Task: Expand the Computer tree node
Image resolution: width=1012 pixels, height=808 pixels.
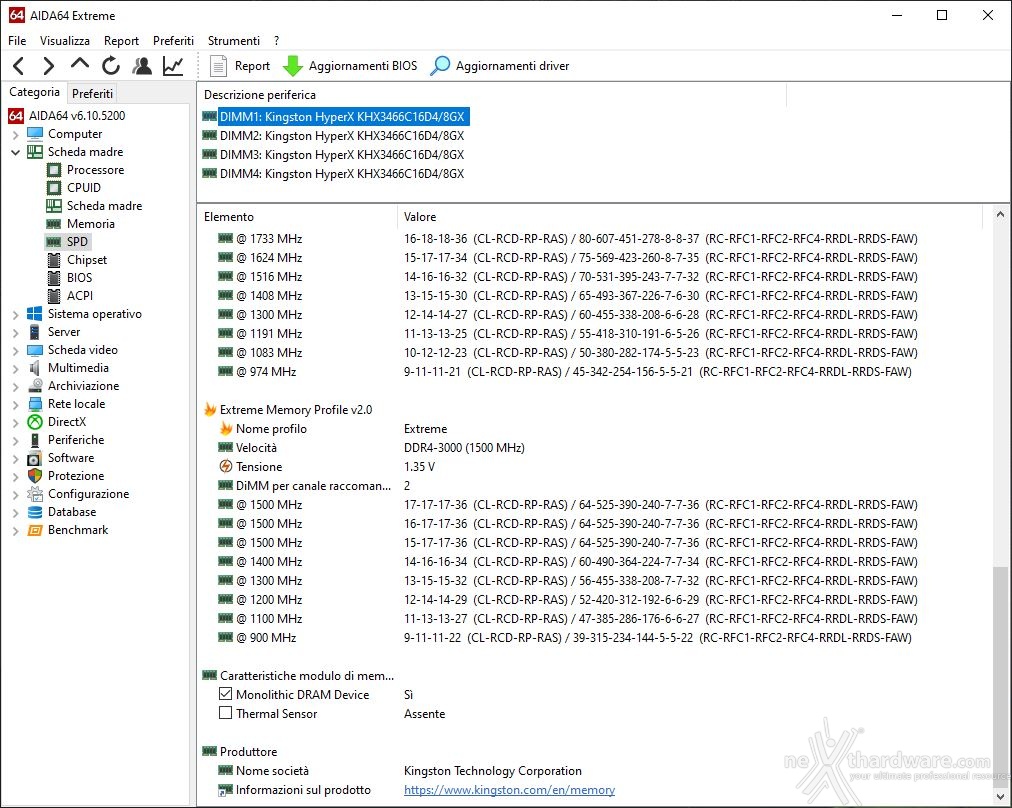Action: point(15,134)
